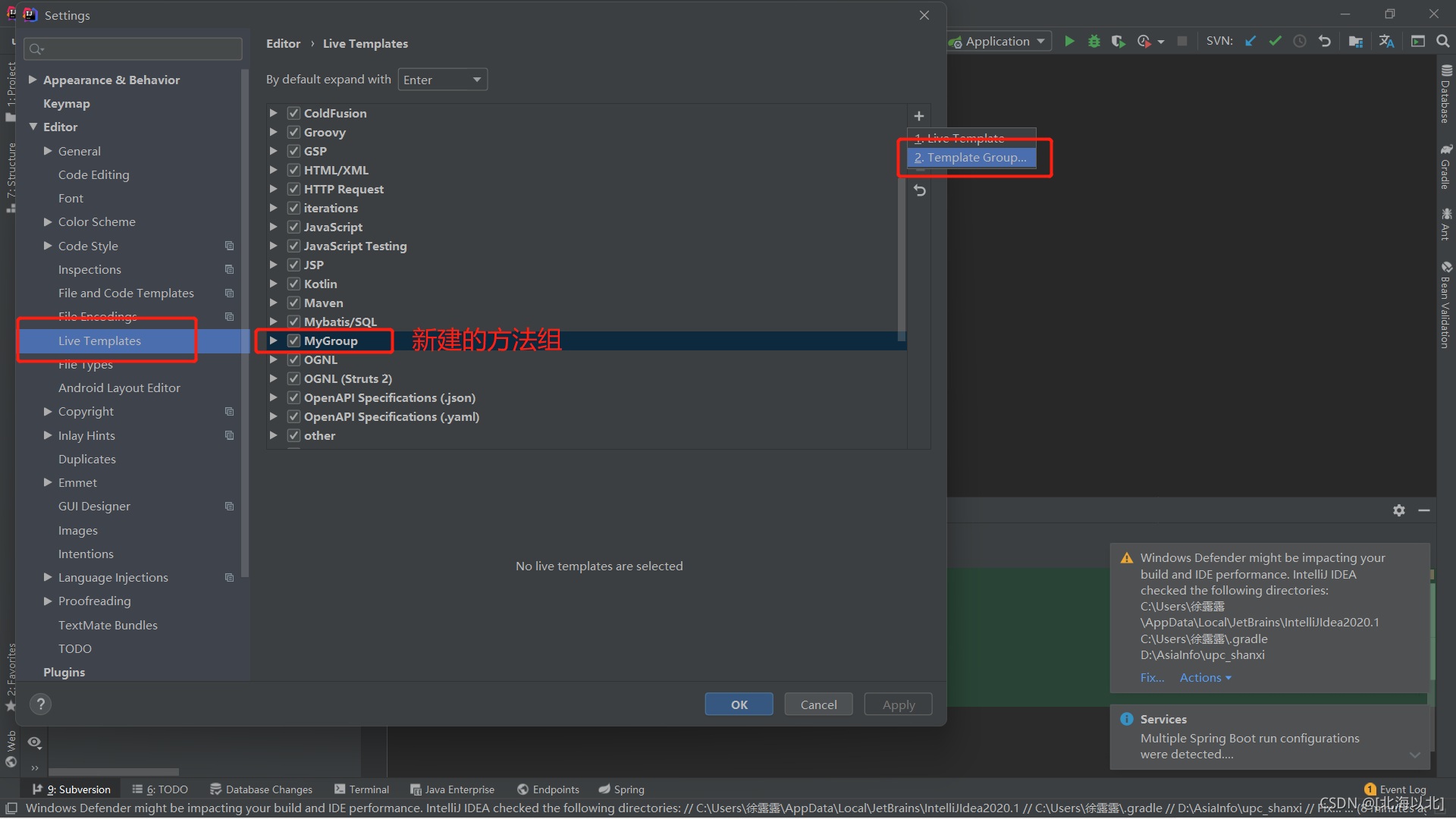Uncheck the Groovy template group

[x=293, y=132]
